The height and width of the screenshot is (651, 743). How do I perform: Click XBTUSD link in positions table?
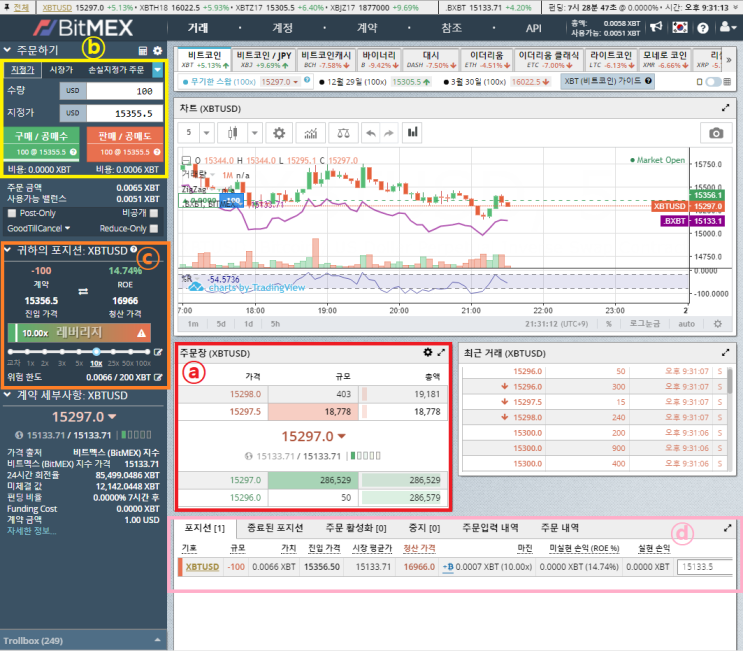[x=202, y=567]
